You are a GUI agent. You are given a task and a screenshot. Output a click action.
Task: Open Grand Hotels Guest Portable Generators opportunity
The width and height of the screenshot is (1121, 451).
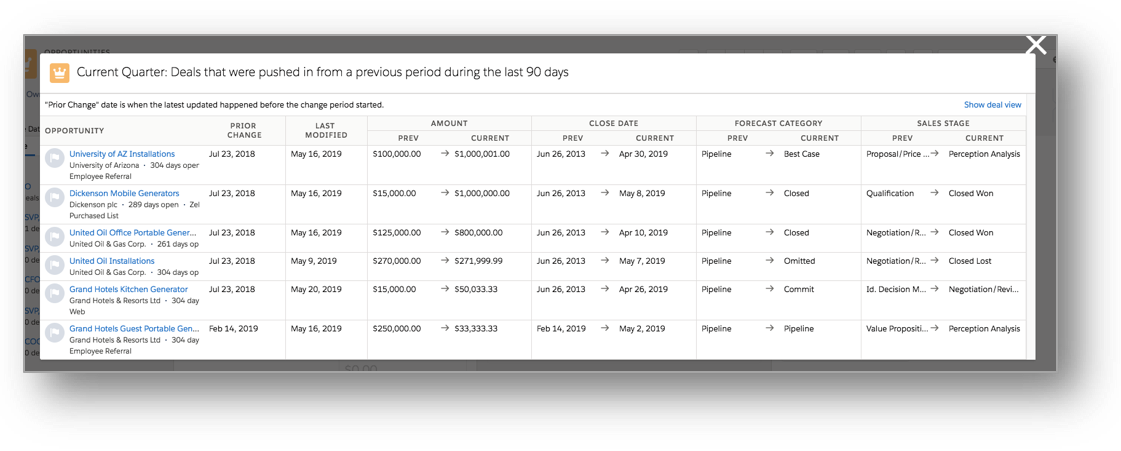pyautogui.click(x=134, y=328)
